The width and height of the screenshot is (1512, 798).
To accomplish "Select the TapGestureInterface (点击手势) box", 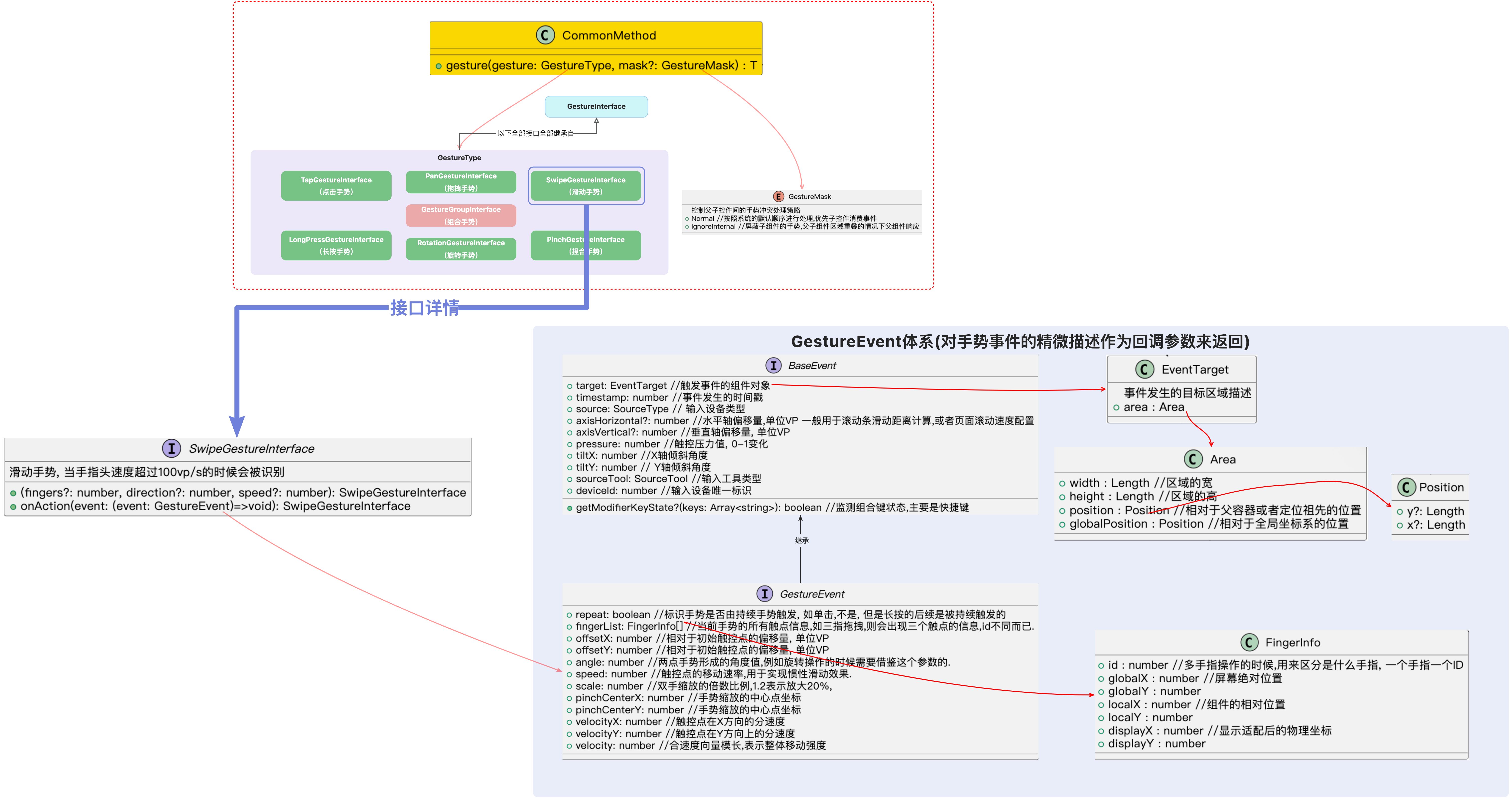I will click(x=336, y=186).
